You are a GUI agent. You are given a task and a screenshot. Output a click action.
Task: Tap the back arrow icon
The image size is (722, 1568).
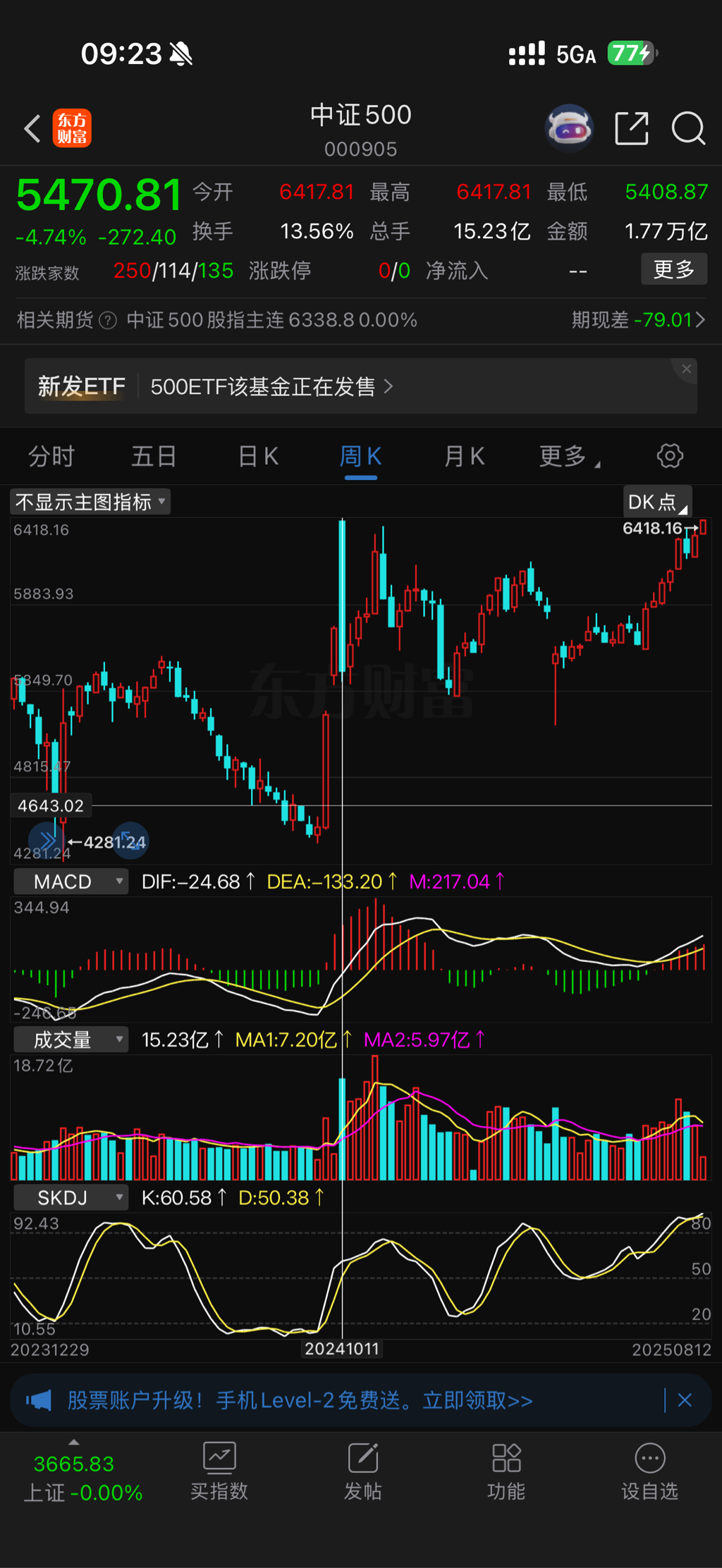[32, 128]
